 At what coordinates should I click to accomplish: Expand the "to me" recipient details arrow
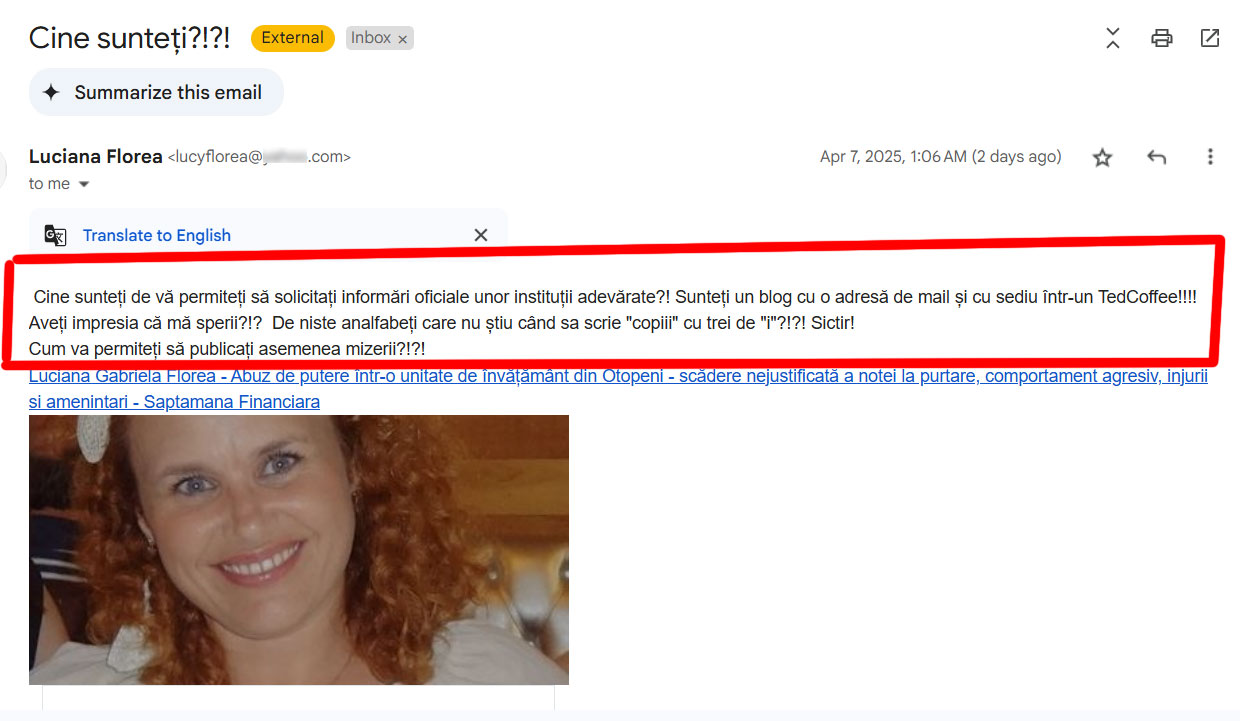83,184
